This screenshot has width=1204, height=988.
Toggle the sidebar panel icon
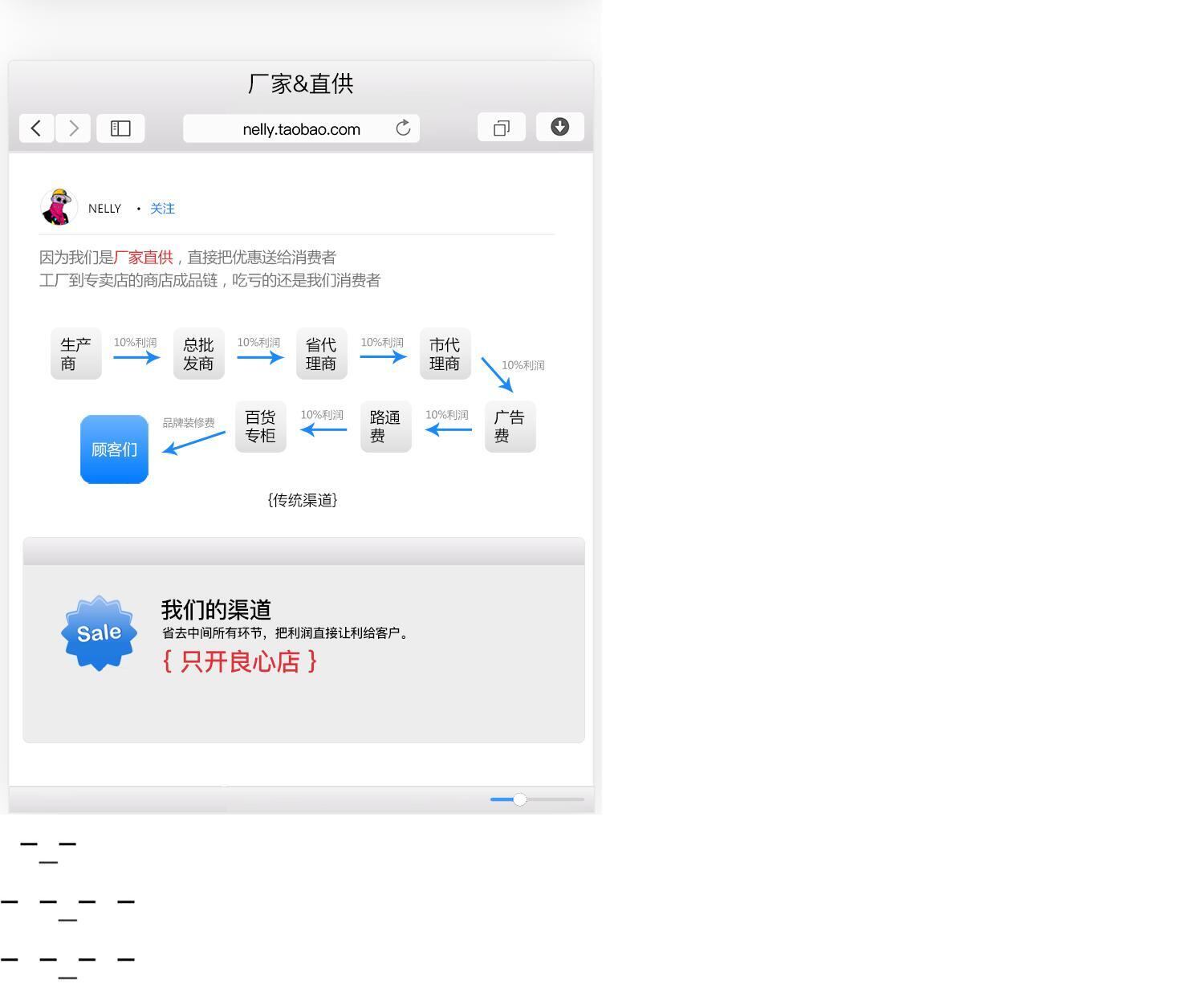120,128
